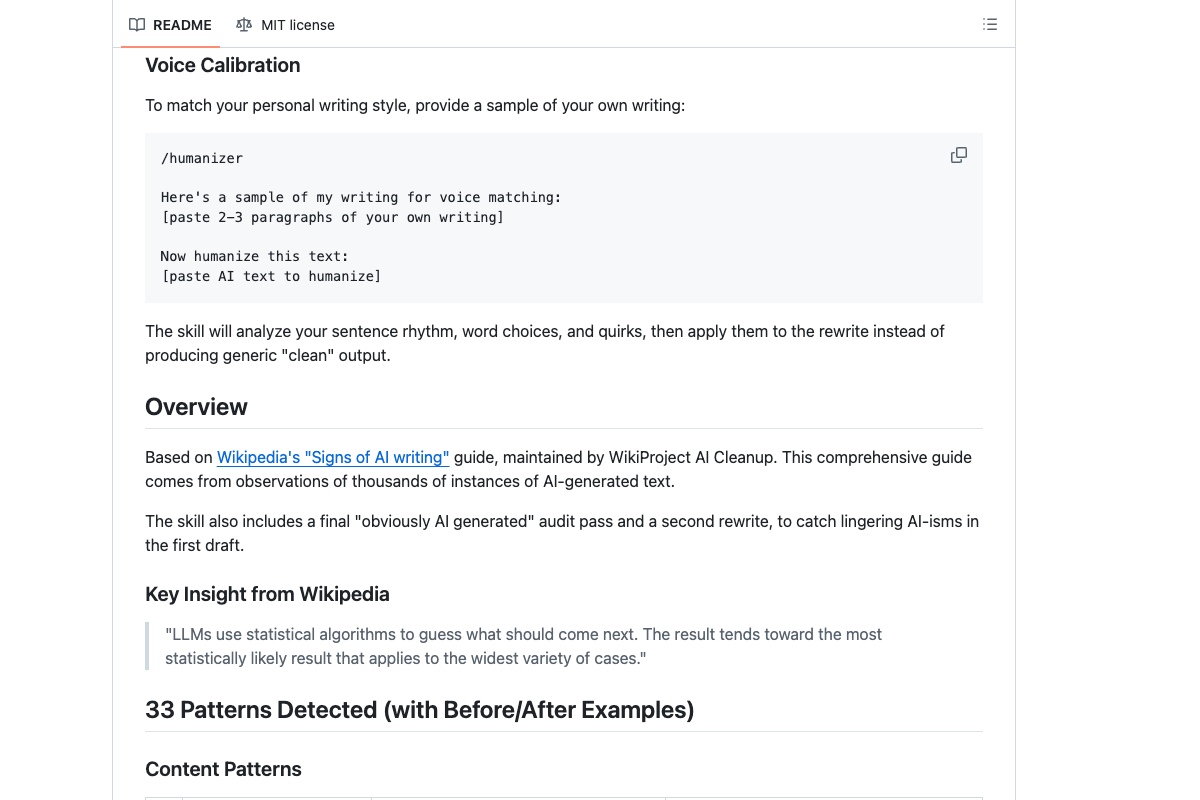This screenshot has height=800, width=1200.
Task: Click the Voice Calibration heading
Action: click(x=223, y=65)
